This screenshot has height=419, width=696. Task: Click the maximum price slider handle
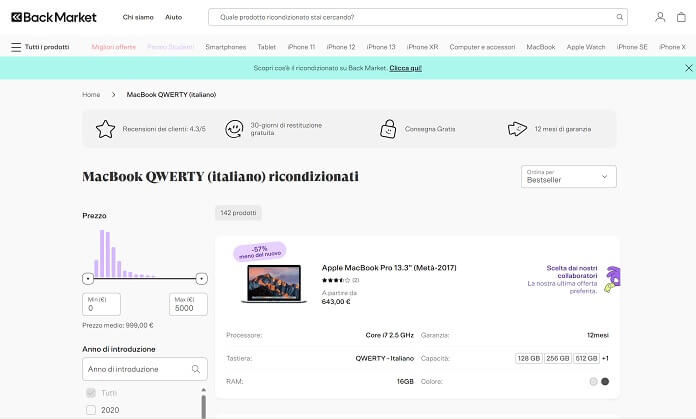202,279
